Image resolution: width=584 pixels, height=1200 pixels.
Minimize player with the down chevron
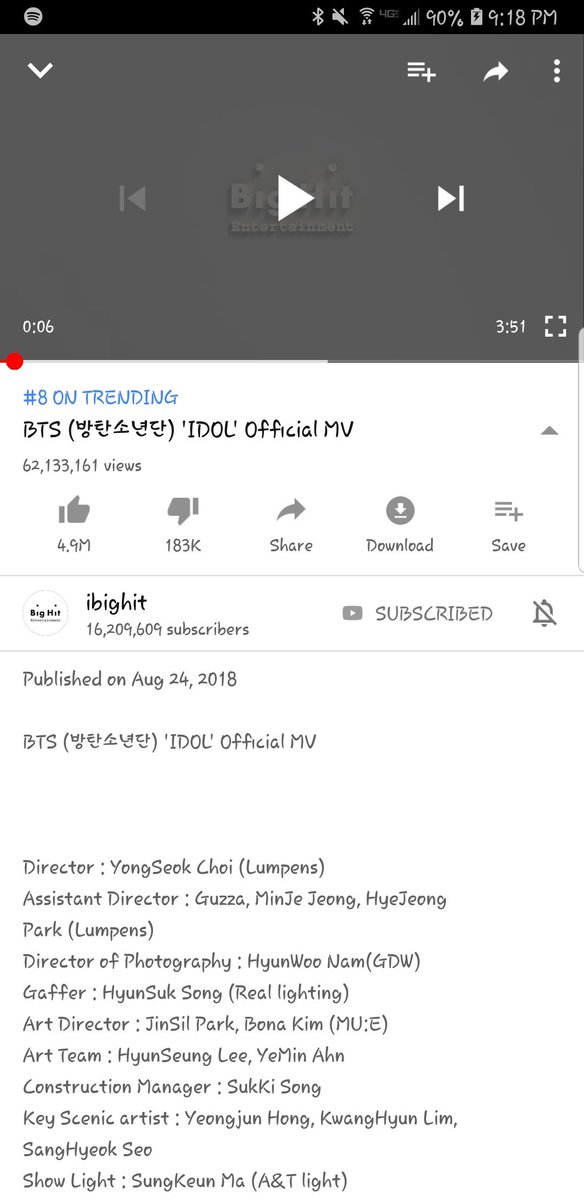[40, 71]
